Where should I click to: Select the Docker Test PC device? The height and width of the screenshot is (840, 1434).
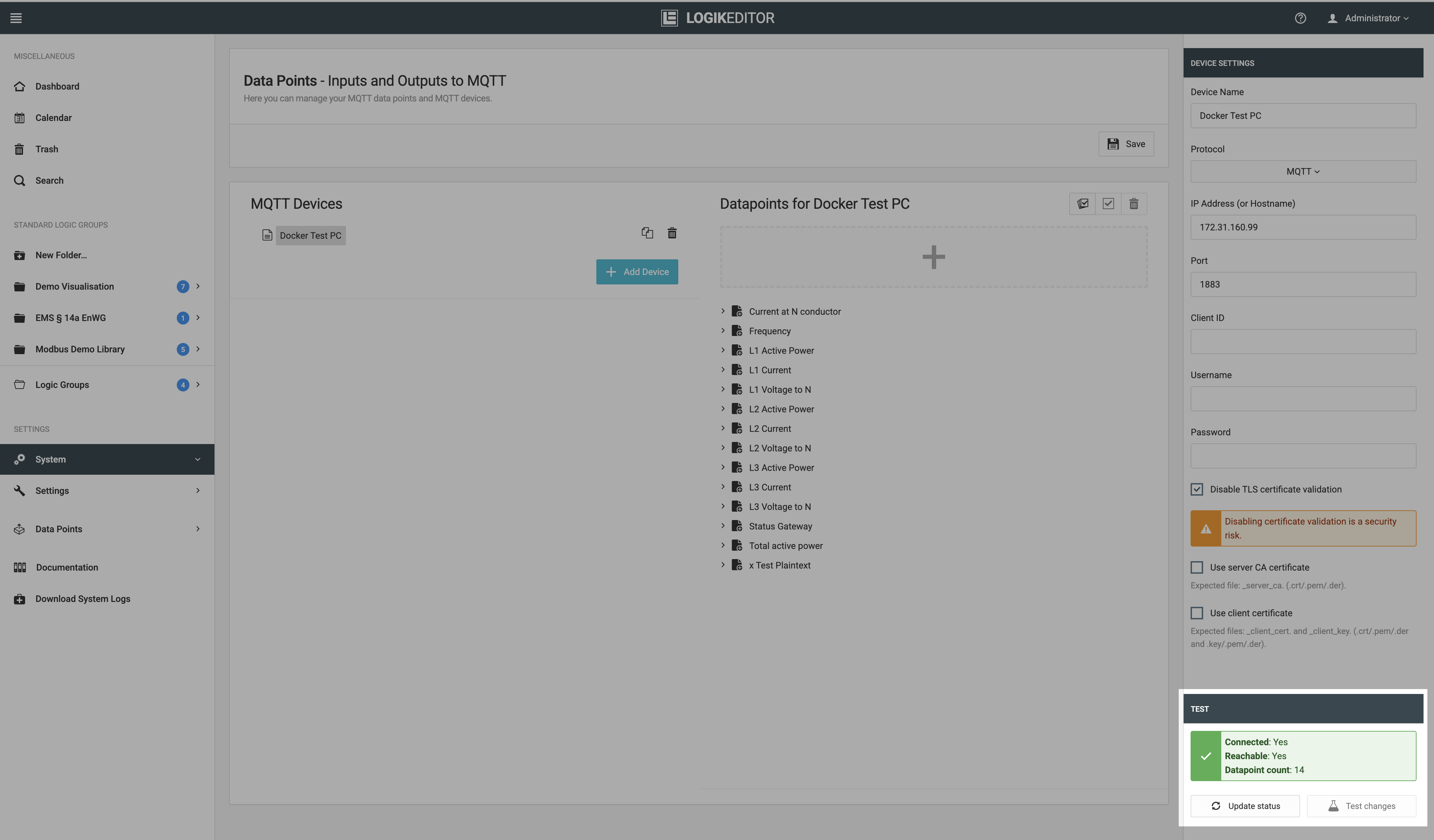pyautogui.click(x=311, y=236)
